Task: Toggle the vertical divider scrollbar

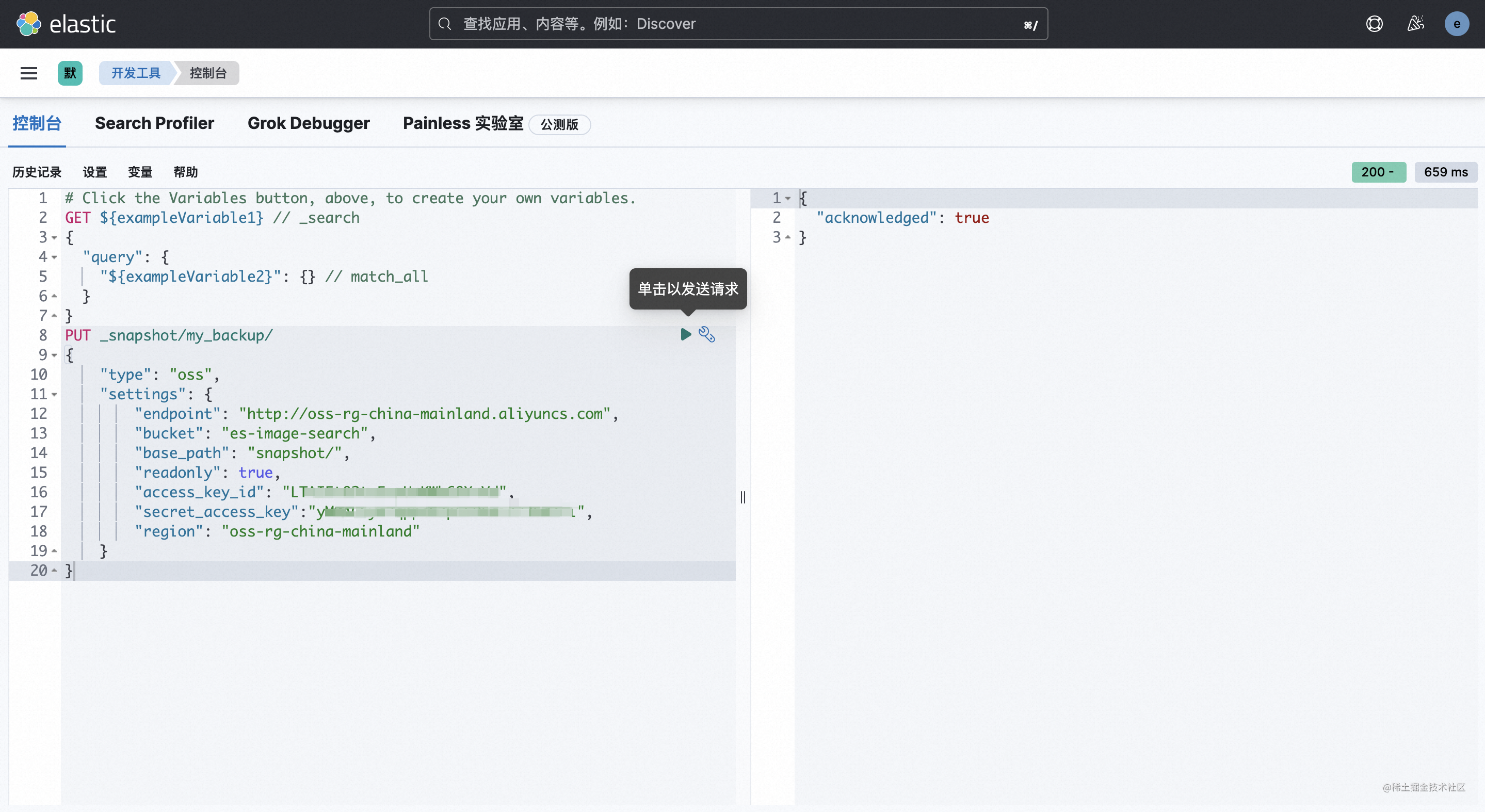Action: [x=743, y=497]
